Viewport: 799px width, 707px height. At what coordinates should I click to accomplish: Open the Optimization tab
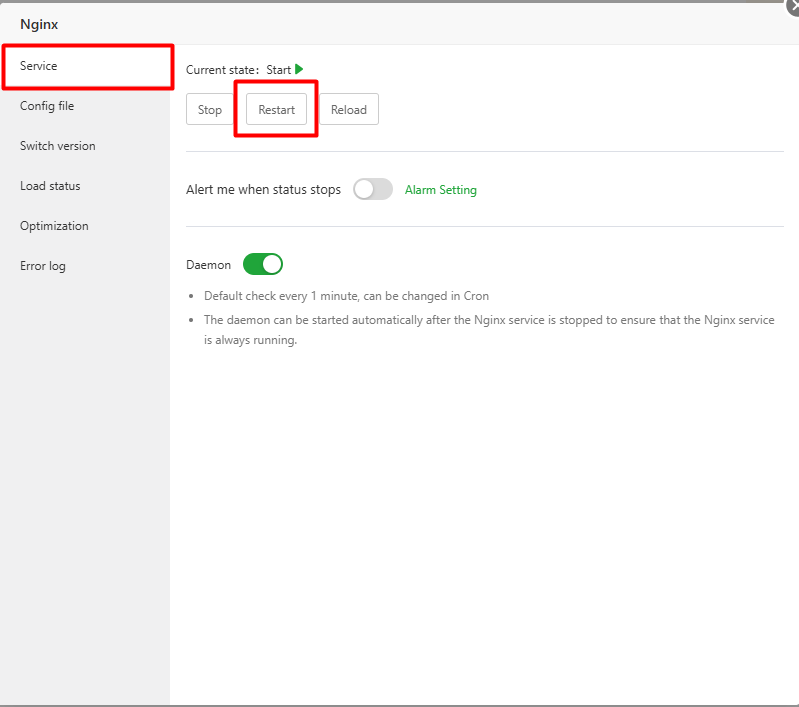tap(86, 226)
